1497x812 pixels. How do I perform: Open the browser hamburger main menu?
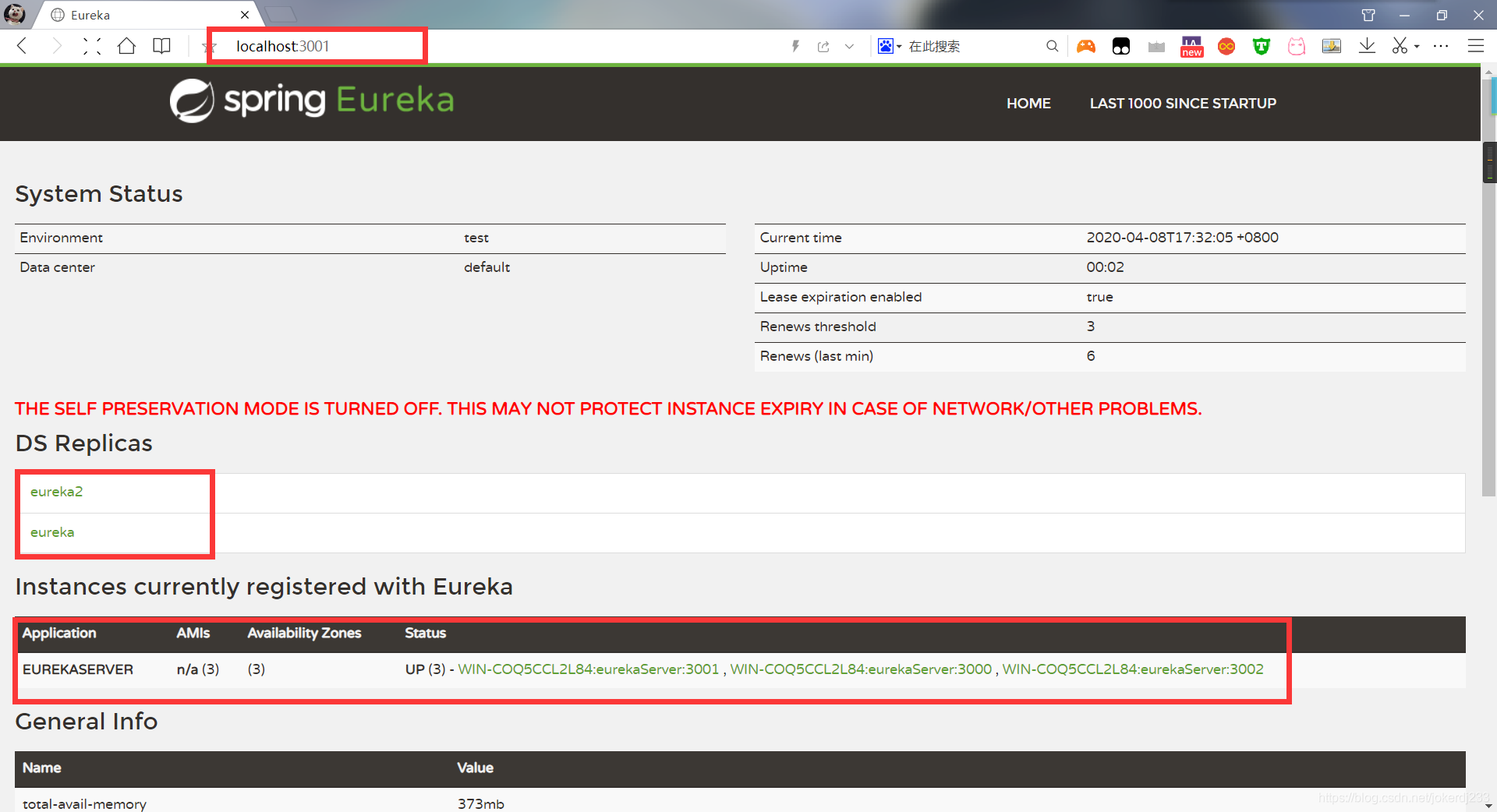click(1476, 46)
